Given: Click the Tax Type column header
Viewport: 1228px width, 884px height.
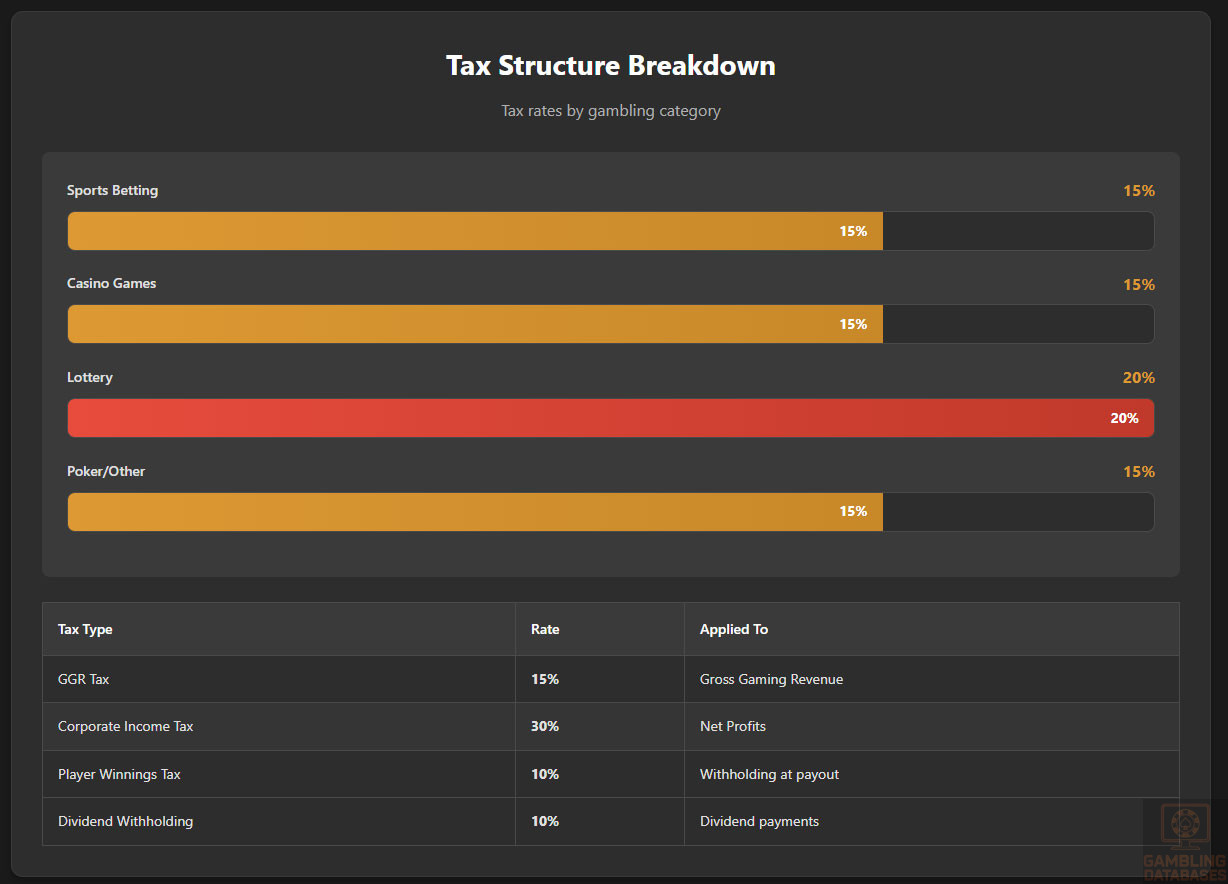Looking at the screenshot, I should coord(85,629).
